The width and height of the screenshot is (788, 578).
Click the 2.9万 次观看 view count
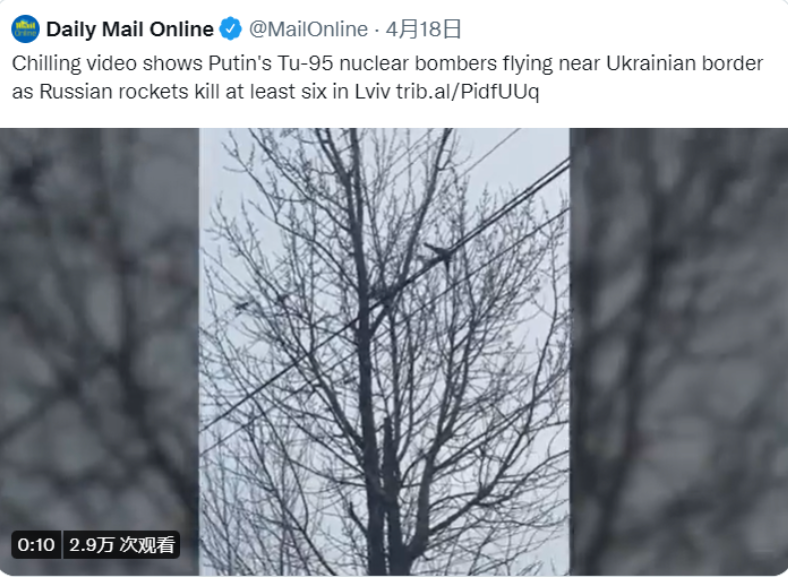click(x=121, y=544)
